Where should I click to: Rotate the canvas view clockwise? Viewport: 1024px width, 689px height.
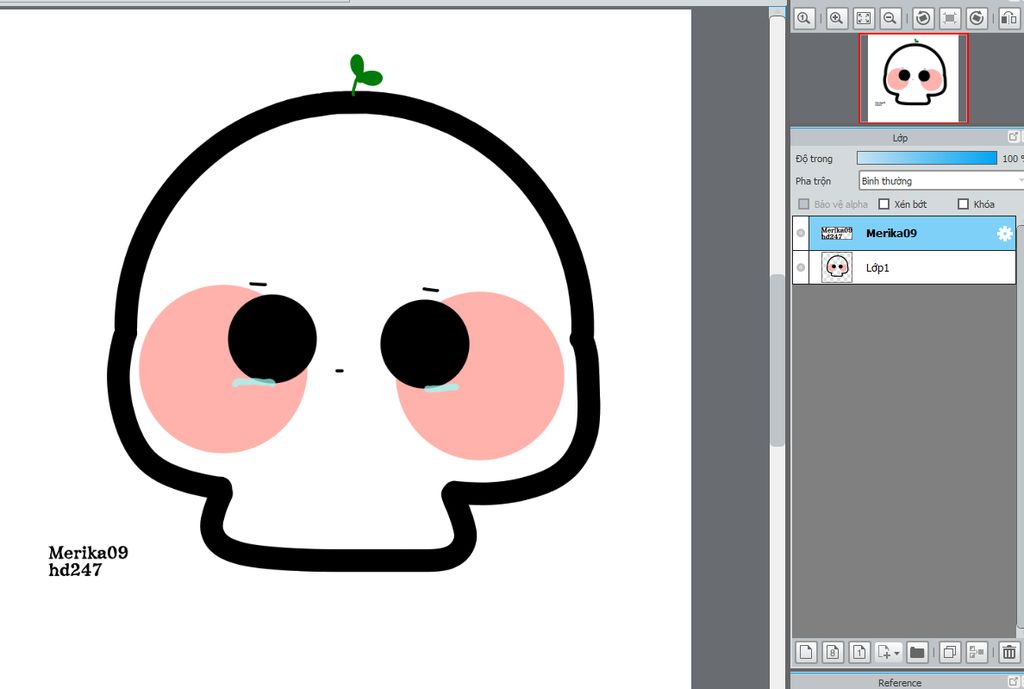point(976,18)
